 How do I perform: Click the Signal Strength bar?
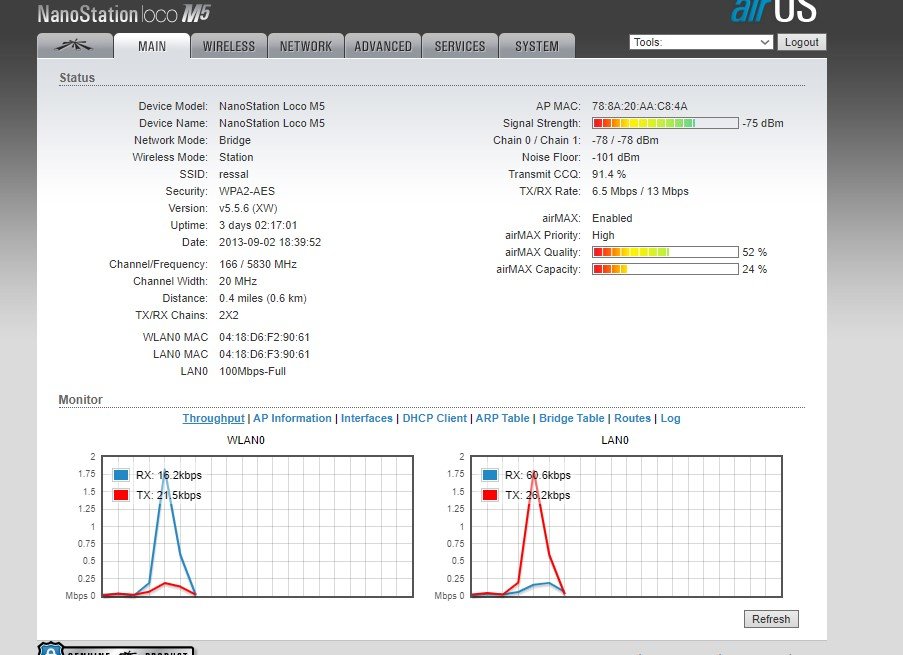pyautogui.click(x=664, y=123)
